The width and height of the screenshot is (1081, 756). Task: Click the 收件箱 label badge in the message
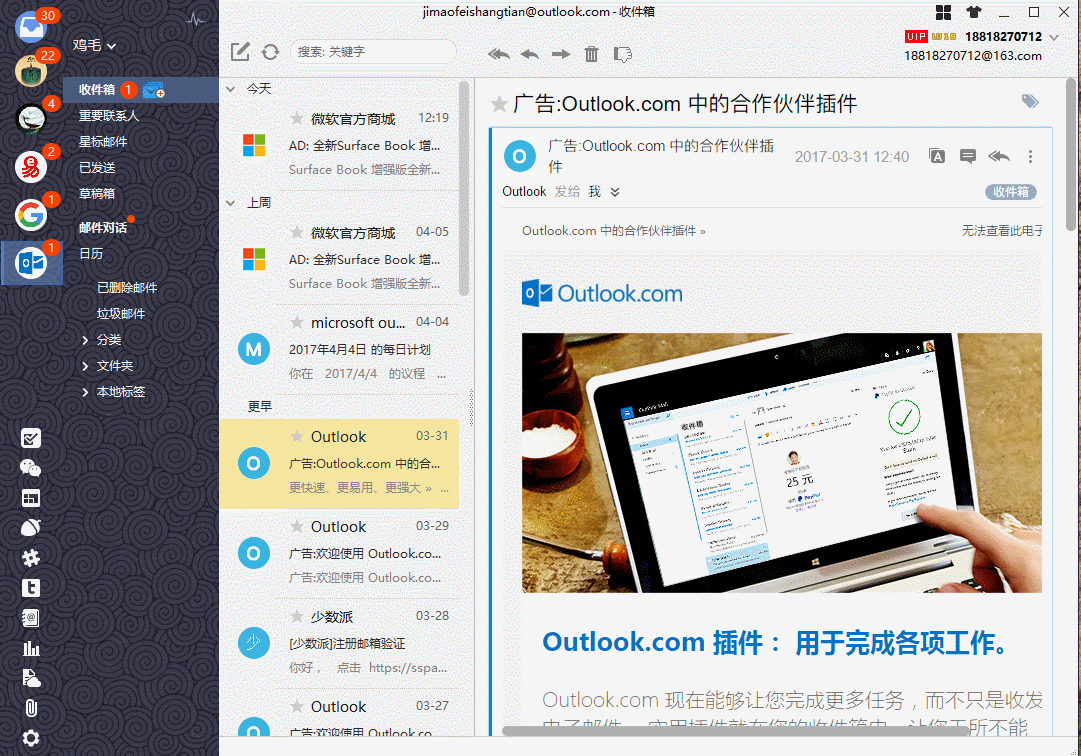(x=1011, y=192)
